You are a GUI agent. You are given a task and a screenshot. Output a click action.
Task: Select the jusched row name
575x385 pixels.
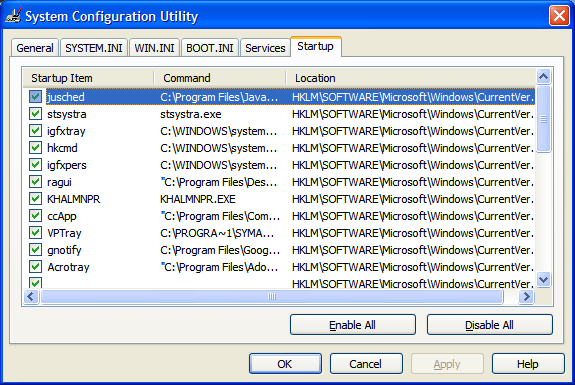(x=66, y=97)
